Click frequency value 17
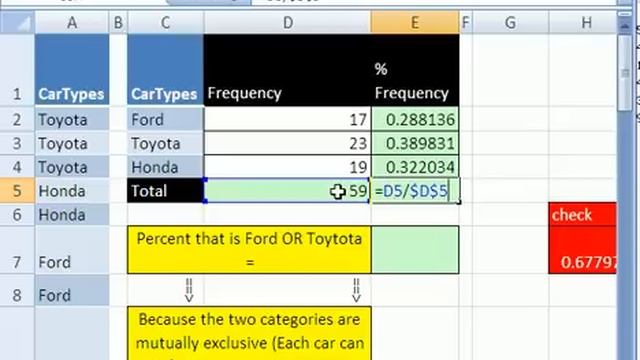640x360 pixels. click(x=287, y=119)
